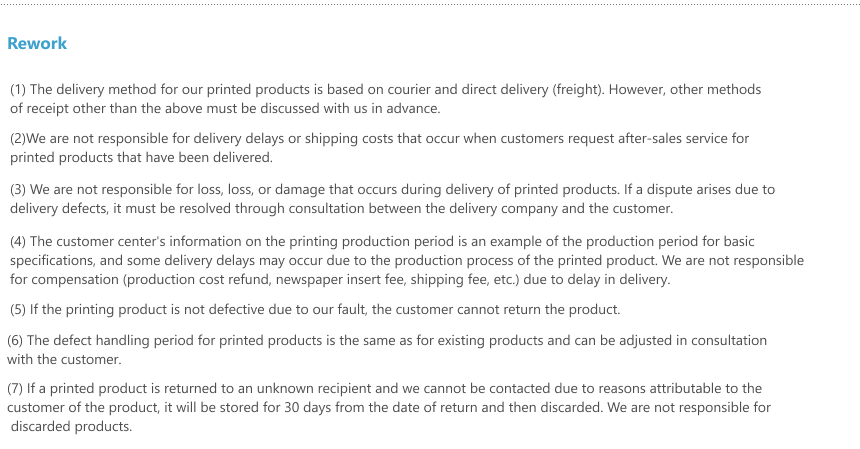Viewport: 860px width, 449px height.
Task: Click paragraph (6) about defect handling period
Action: point(387,350)
